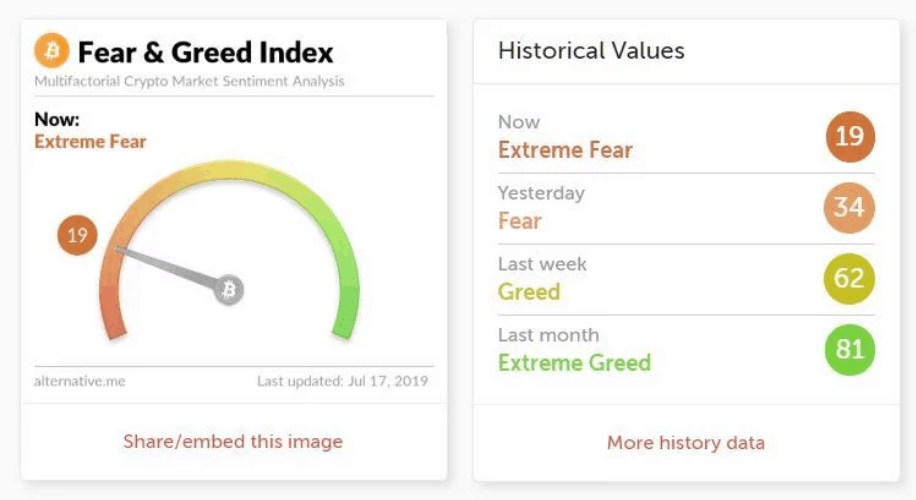This screenshot has height=500, width=916.
Task: Click the Yesterday value 34 circle
Action: pos(849,207)
